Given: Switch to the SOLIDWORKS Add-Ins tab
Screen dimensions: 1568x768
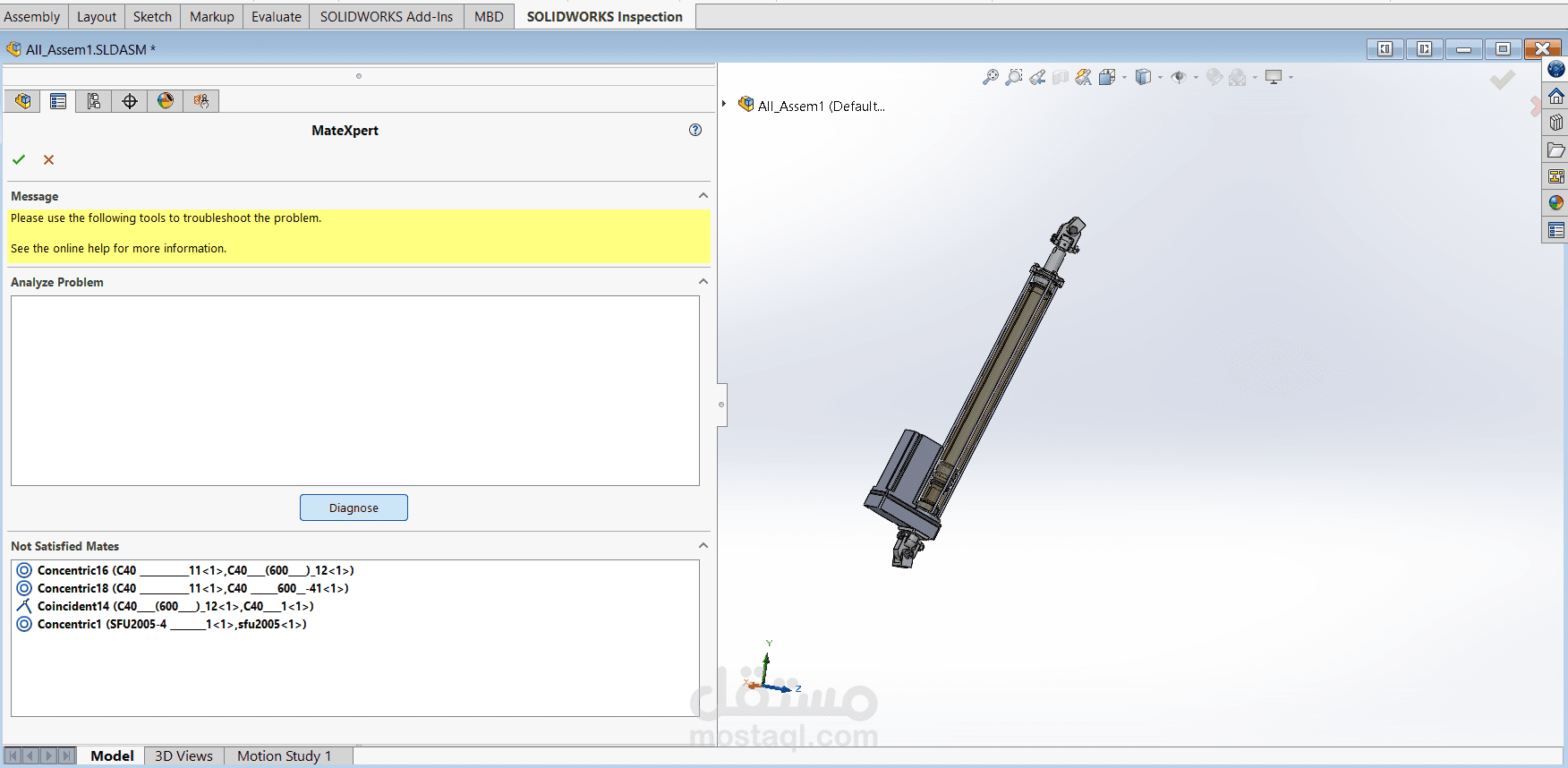Looking at the screenshot, I should [387, 16].
